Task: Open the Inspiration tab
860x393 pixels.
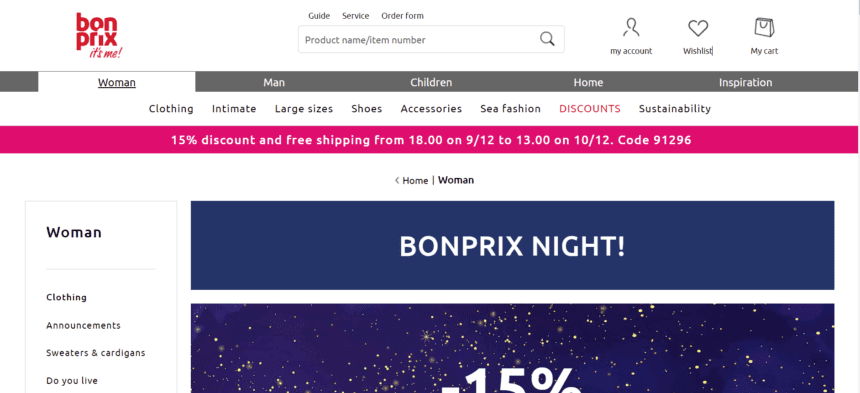Action: coord(745,82)
